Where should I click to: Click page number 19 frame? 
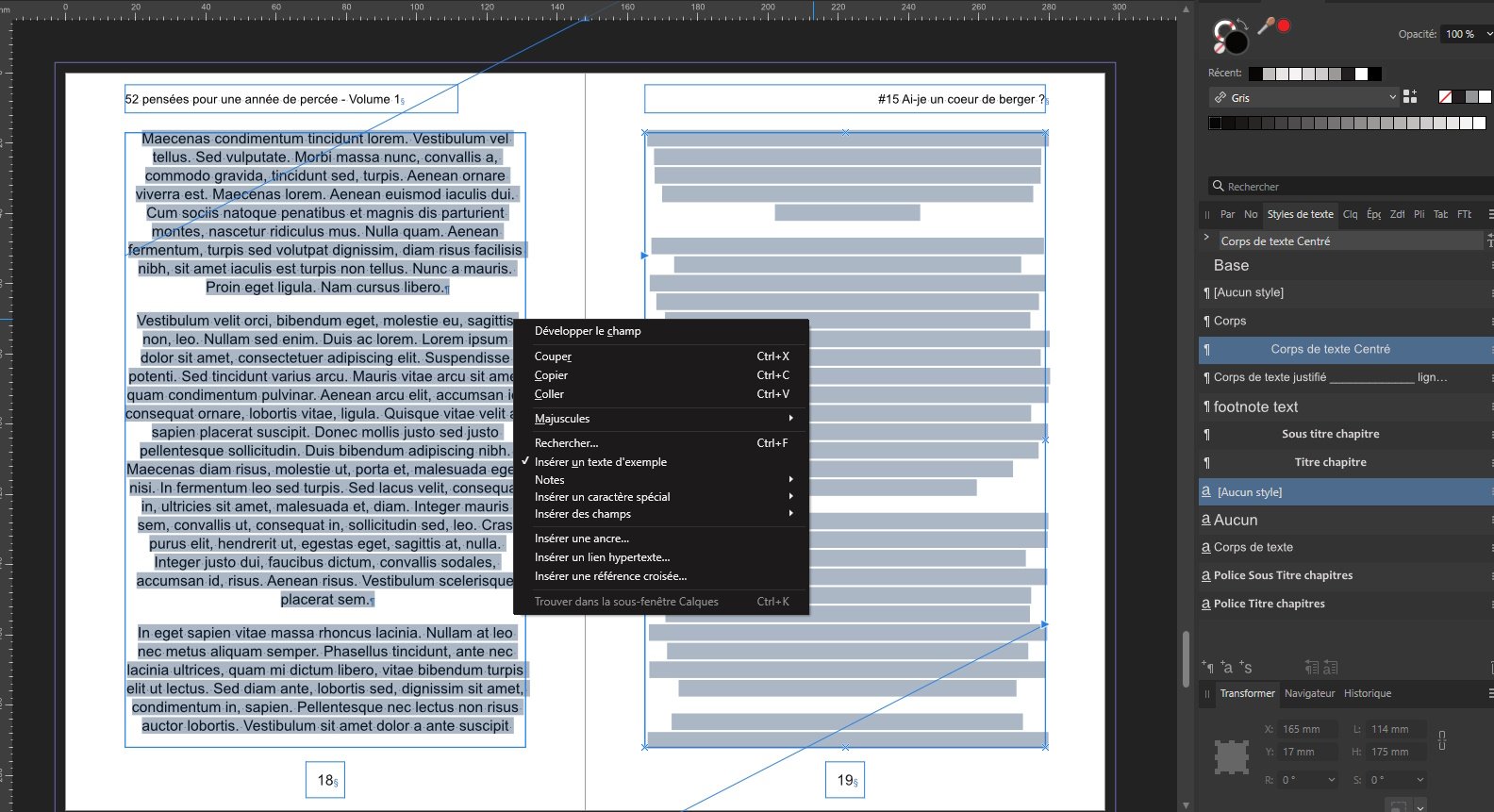coord(845,780)
